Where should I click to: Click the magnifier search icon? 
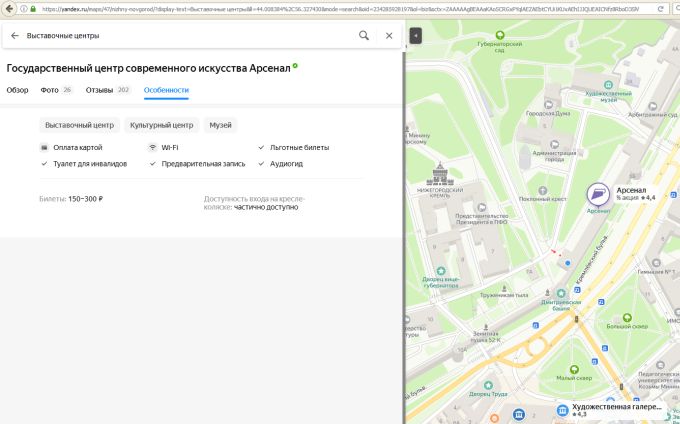[x=364, y=36]
